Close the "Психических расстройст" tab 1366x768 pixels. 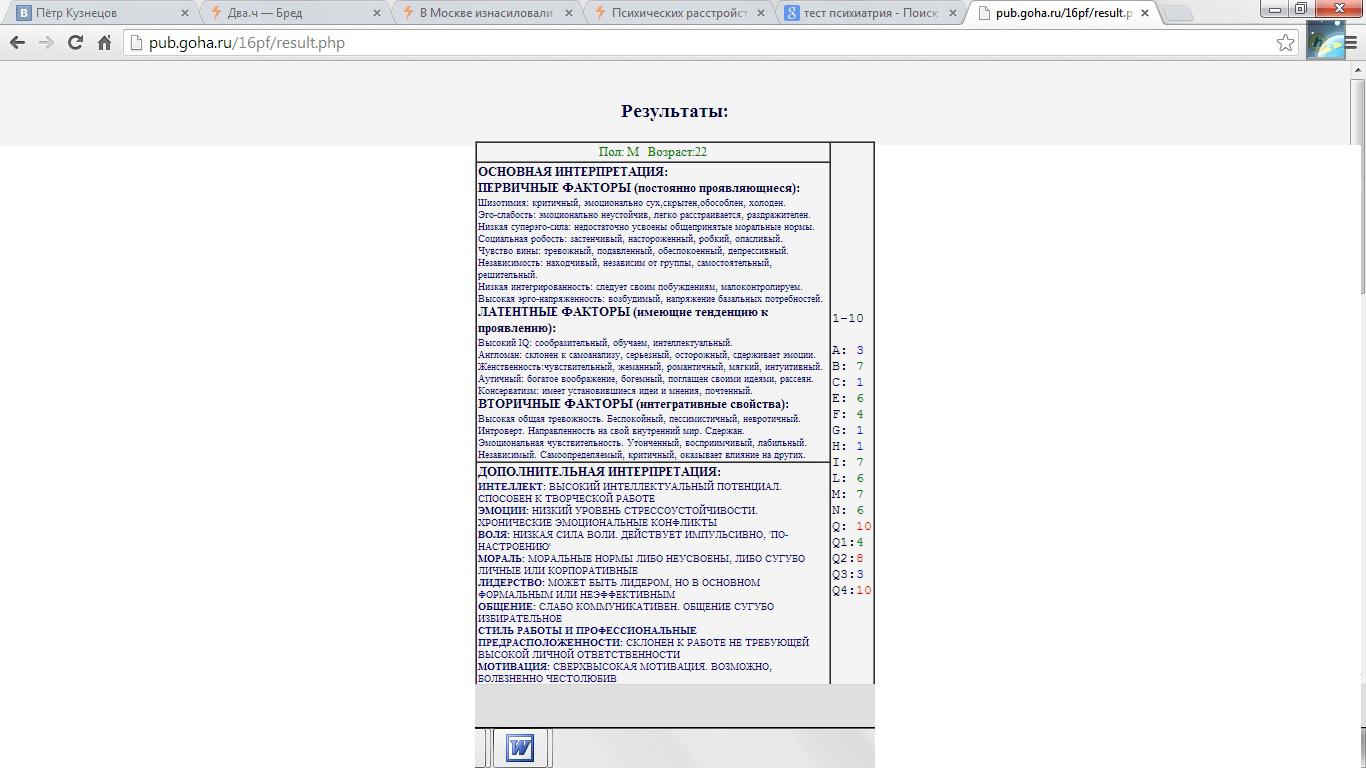(x=761, y=13)
